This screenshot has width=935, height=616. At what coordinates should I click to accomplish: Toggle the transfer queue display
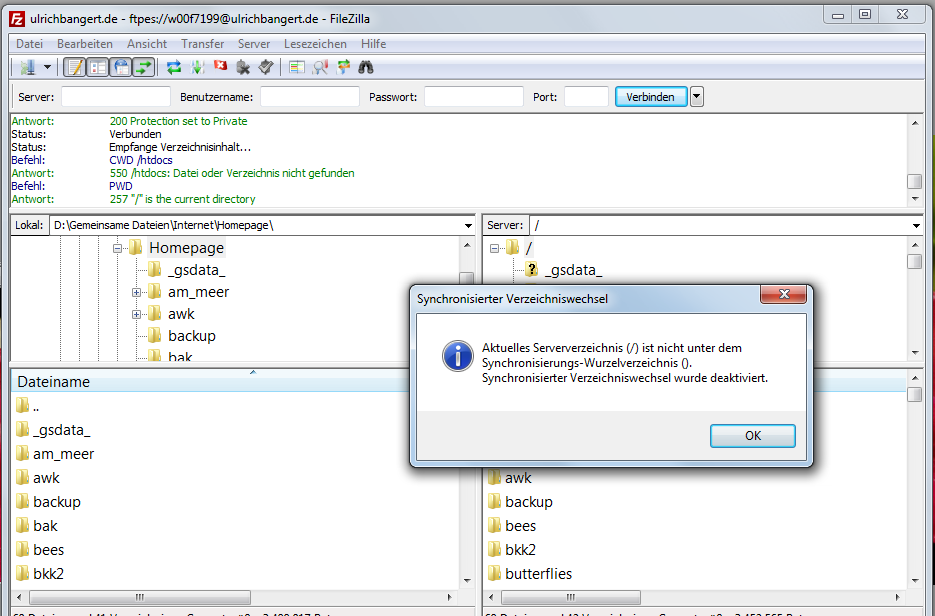[x=144, y=67]
